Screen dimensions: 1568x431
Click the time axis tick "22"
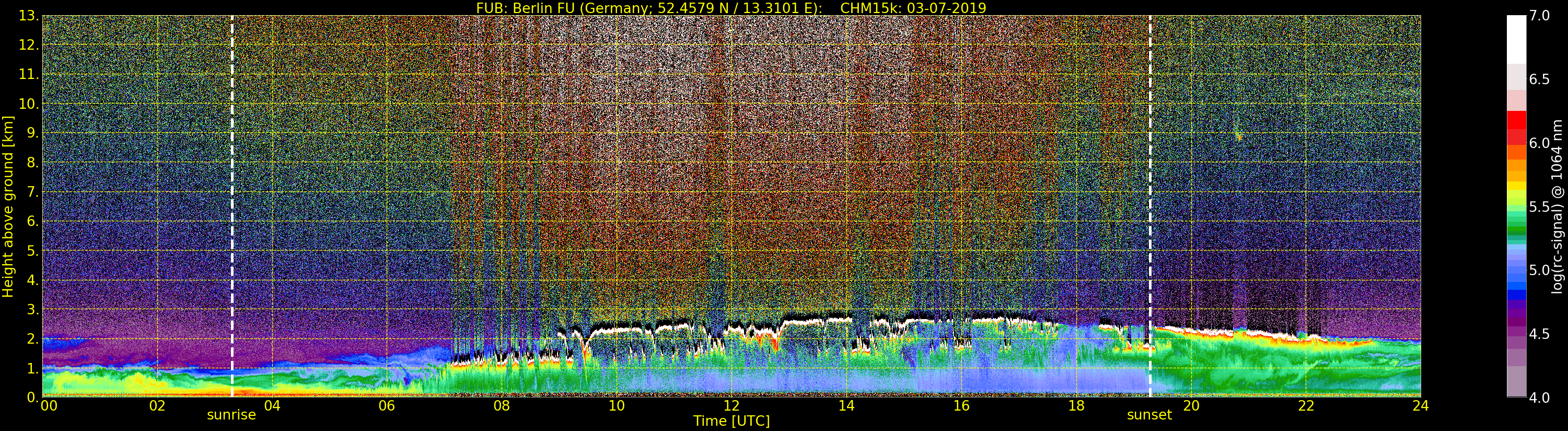coord(1306,406)
